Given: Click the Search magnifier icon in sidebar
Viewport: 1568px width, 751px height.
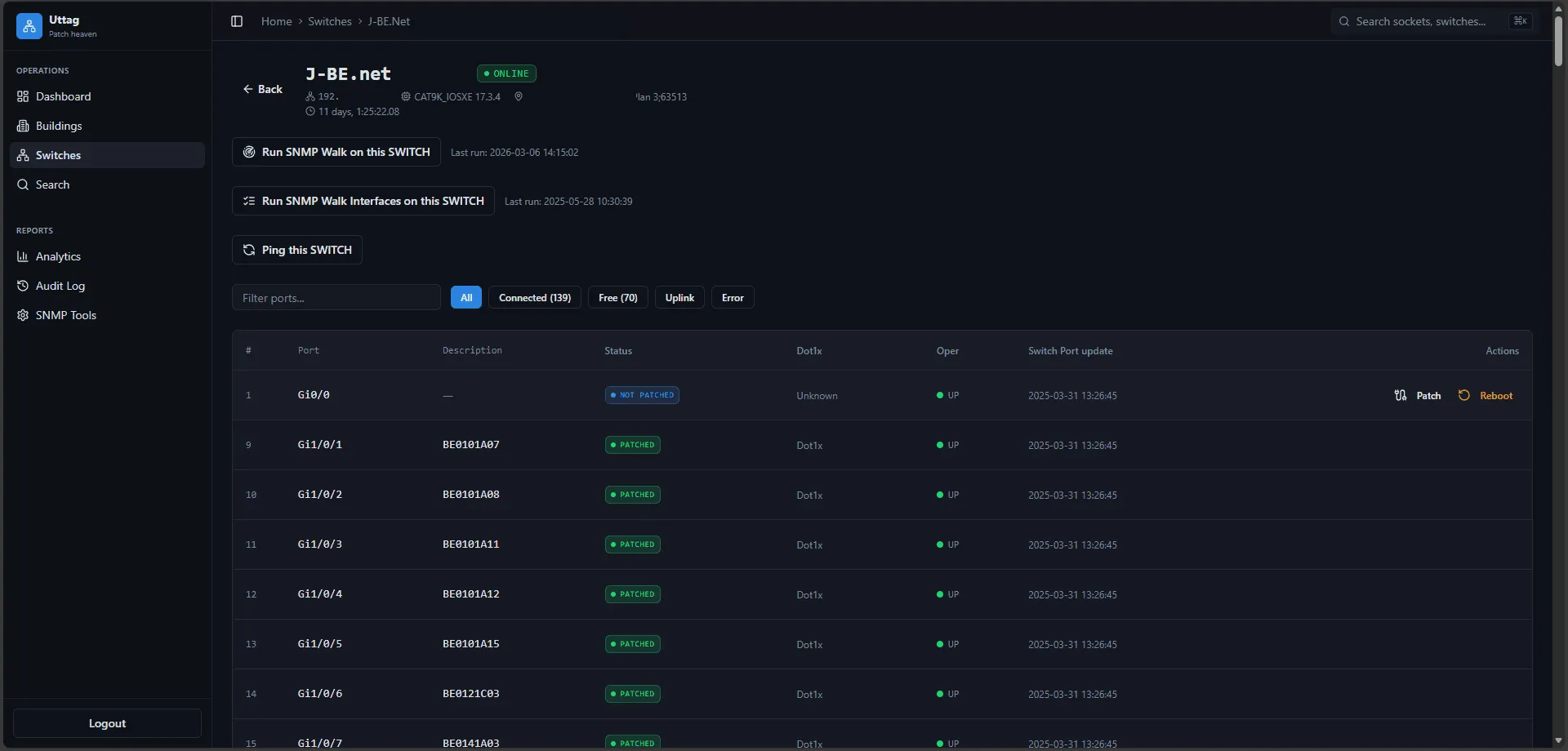Looking at the screenshot, I should tap(23, 184).
